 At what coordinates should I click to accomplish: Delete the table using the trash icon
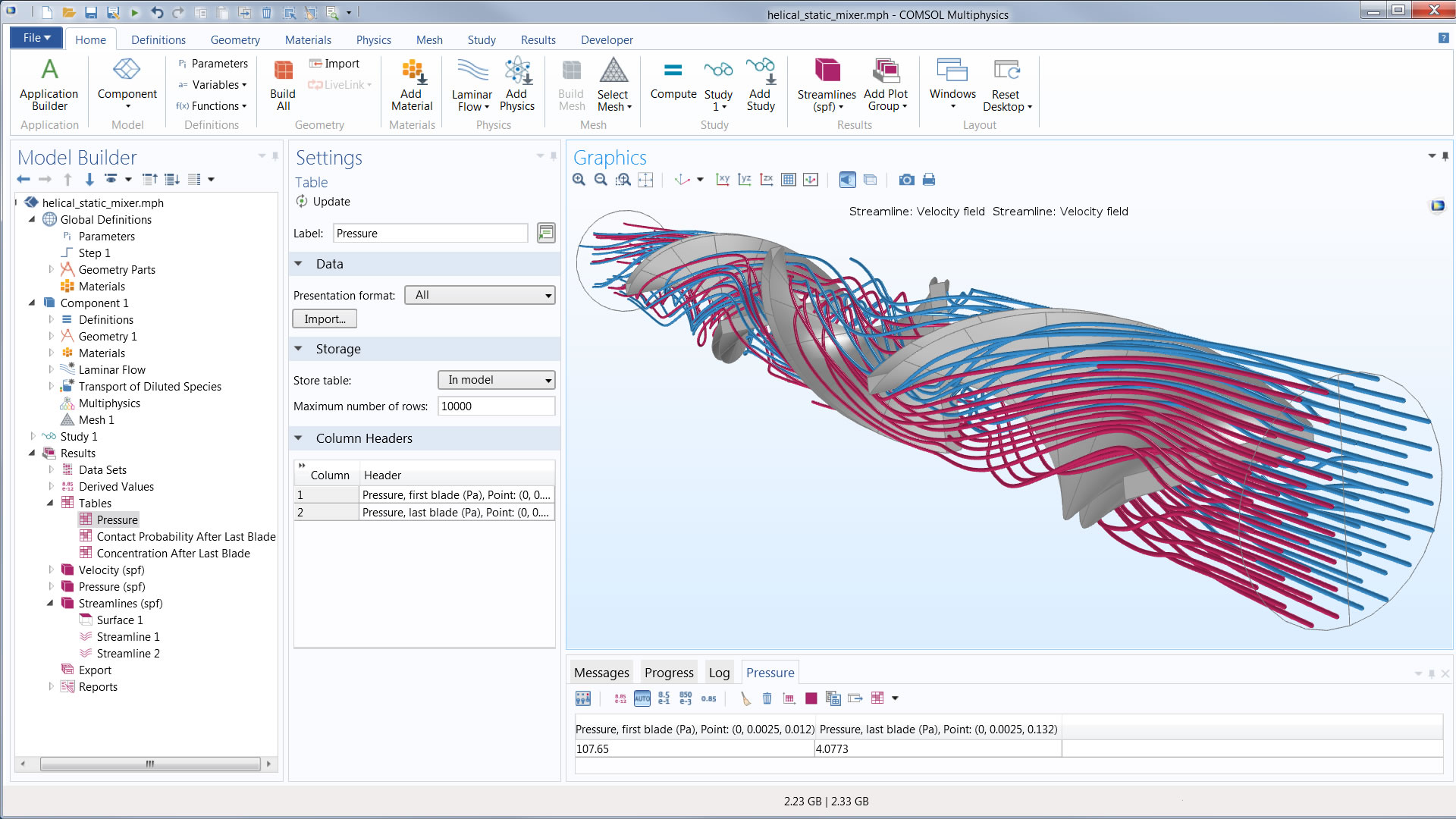point(767,698)
